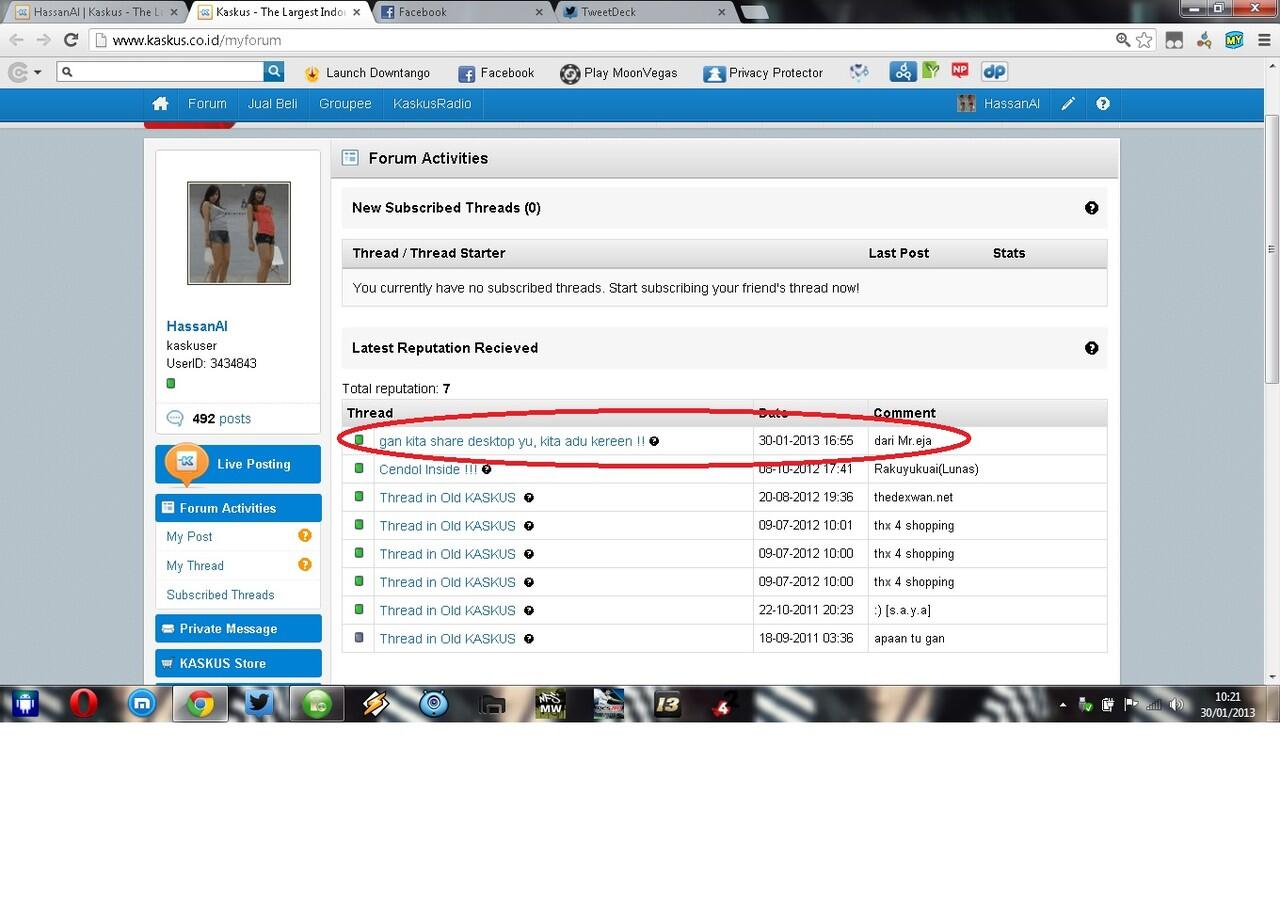Open the Android icon in the taskbar
1280x904 pixels.
pyautogui.click(x=25, y=704)
